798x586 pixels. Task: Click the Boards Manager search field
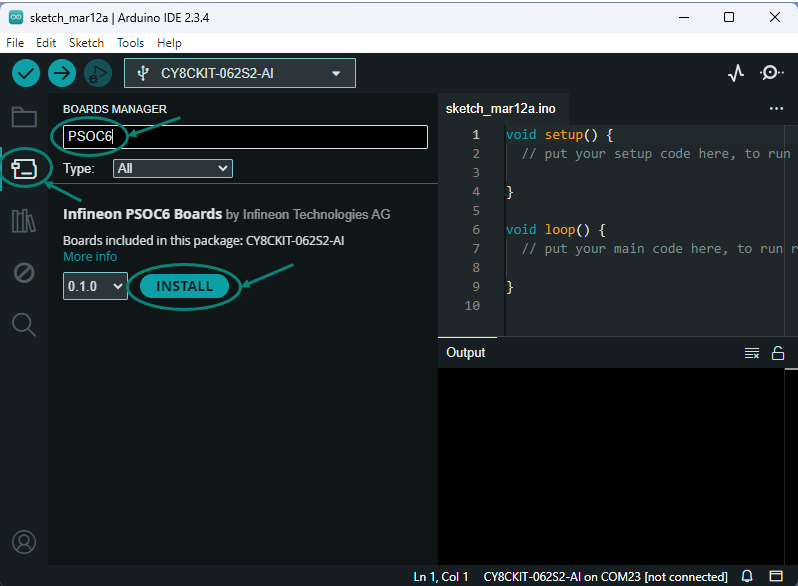(245, 137)
